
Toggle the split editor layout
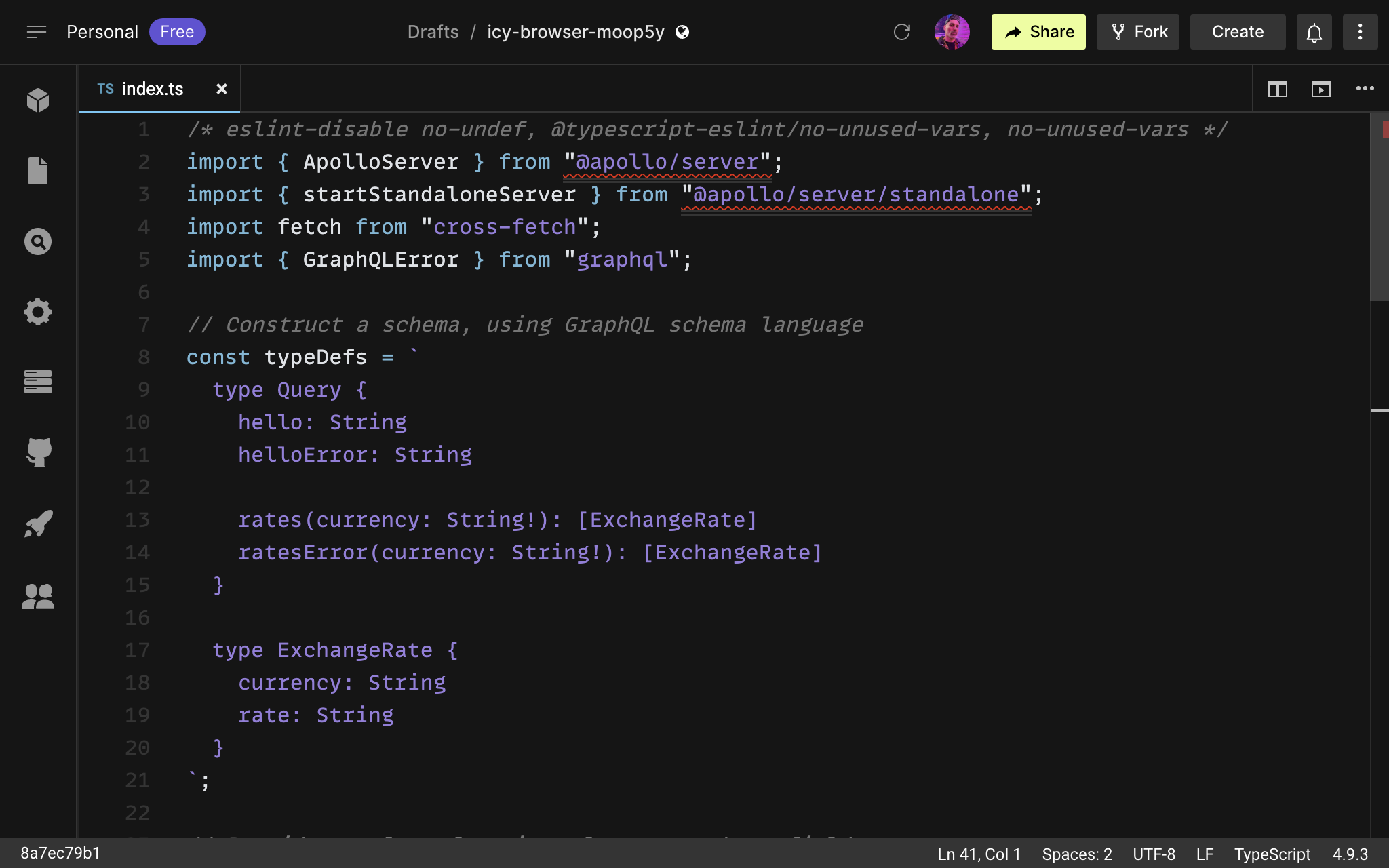1277,89
